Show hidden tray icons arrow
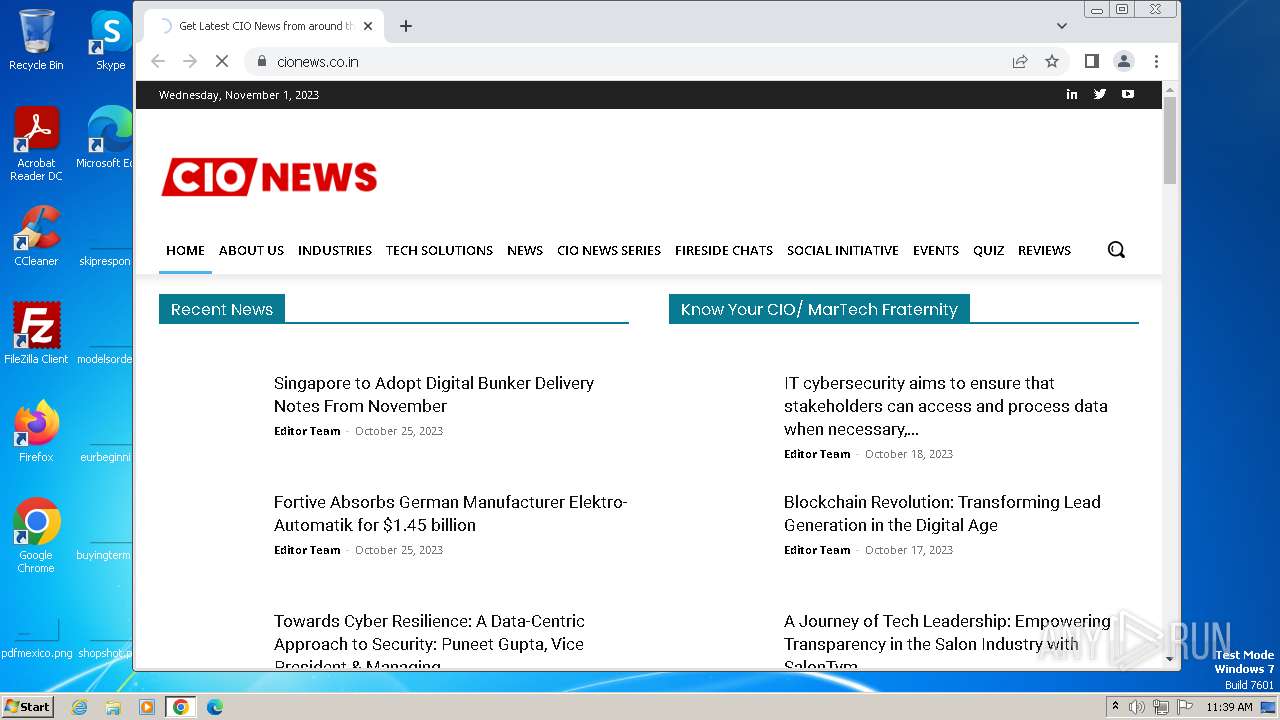Image resolution: width=1280 pixels, height=720 pixels. tap(1115, 707)
